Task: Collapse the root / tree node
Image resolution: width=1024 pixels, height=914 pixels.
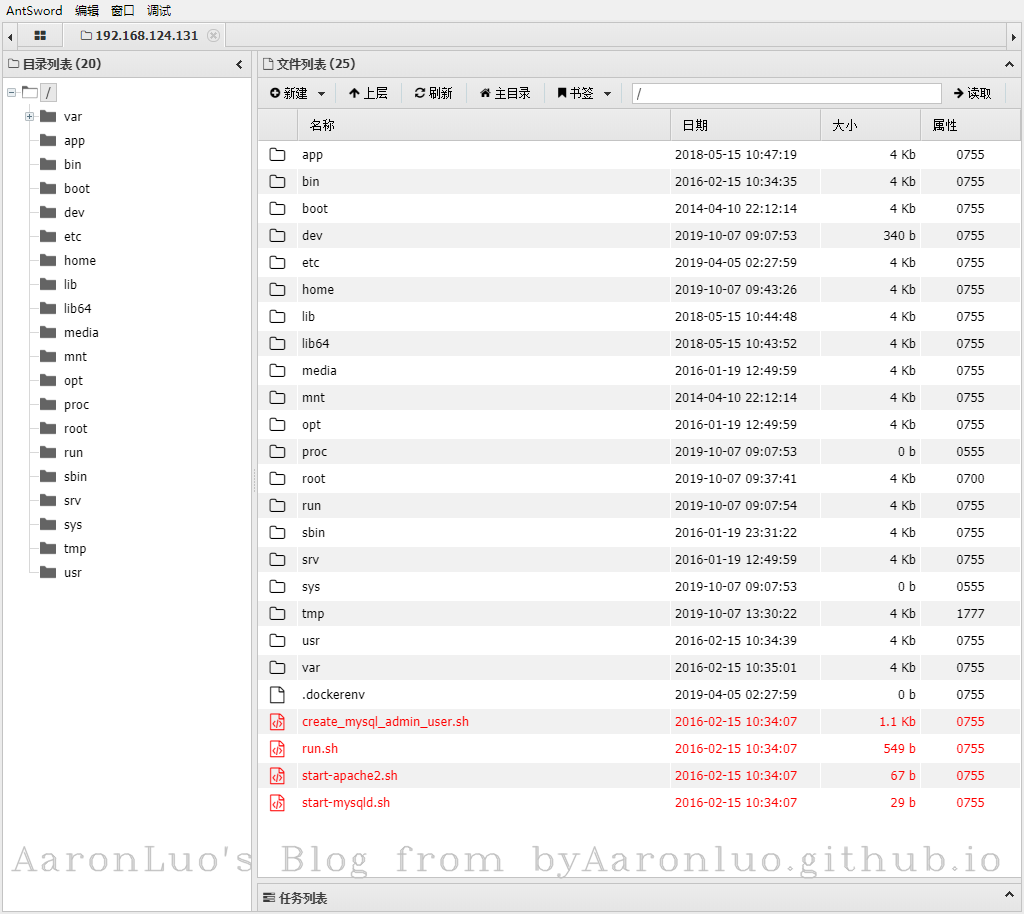Action: (x=11, y=93)
